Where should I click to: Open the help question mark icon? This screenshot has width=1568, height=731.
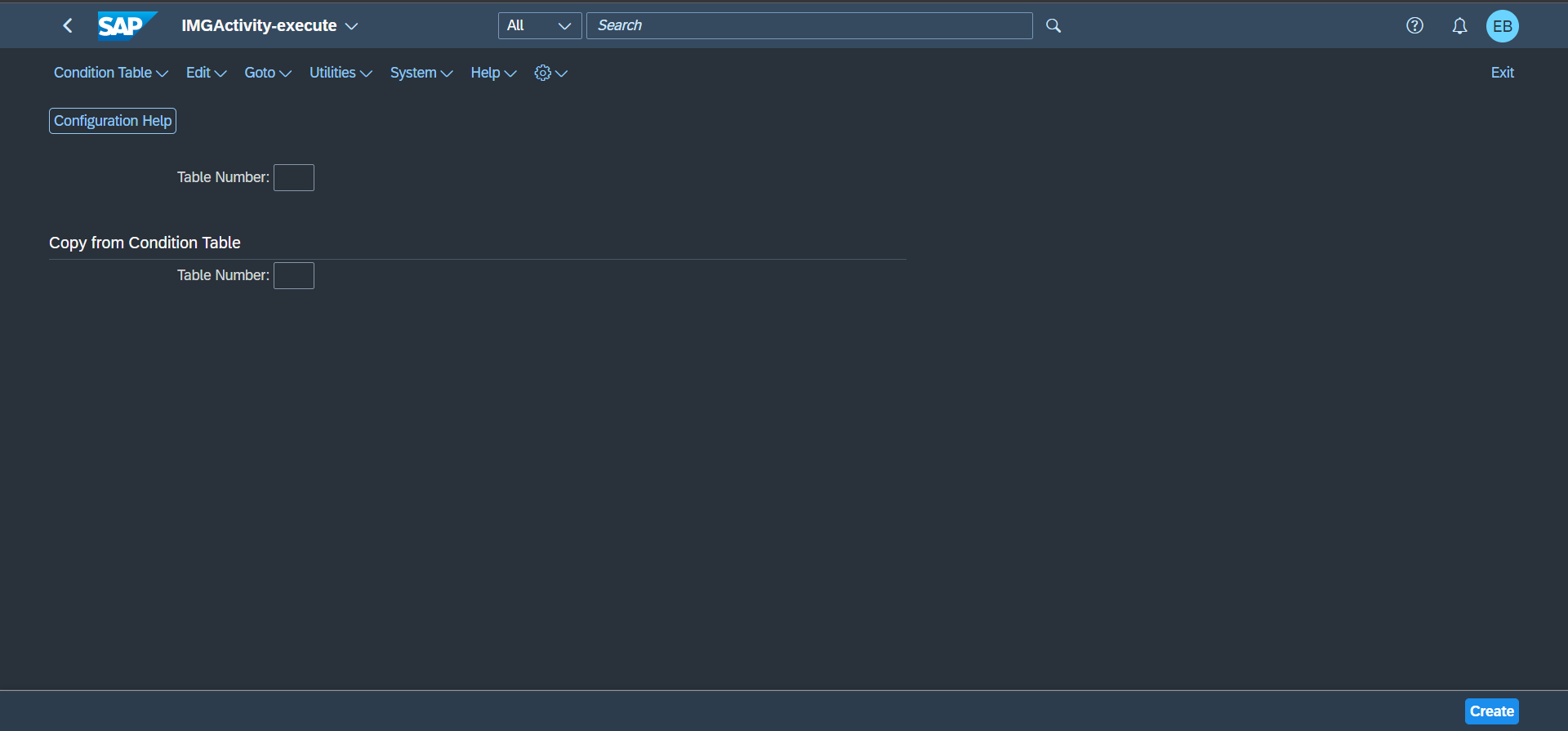click(x=1414, y=26)
